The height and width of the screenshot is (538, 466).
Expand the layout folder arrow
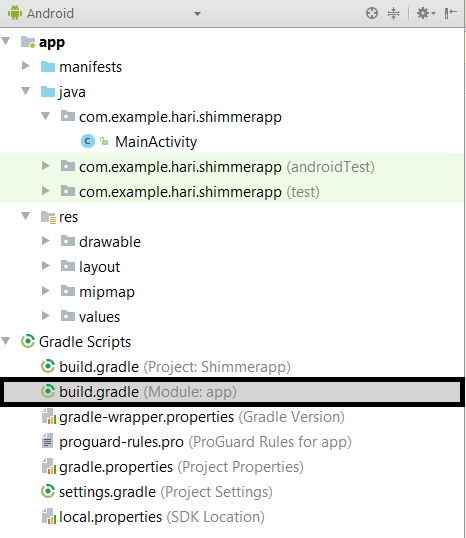coord(46,266)
